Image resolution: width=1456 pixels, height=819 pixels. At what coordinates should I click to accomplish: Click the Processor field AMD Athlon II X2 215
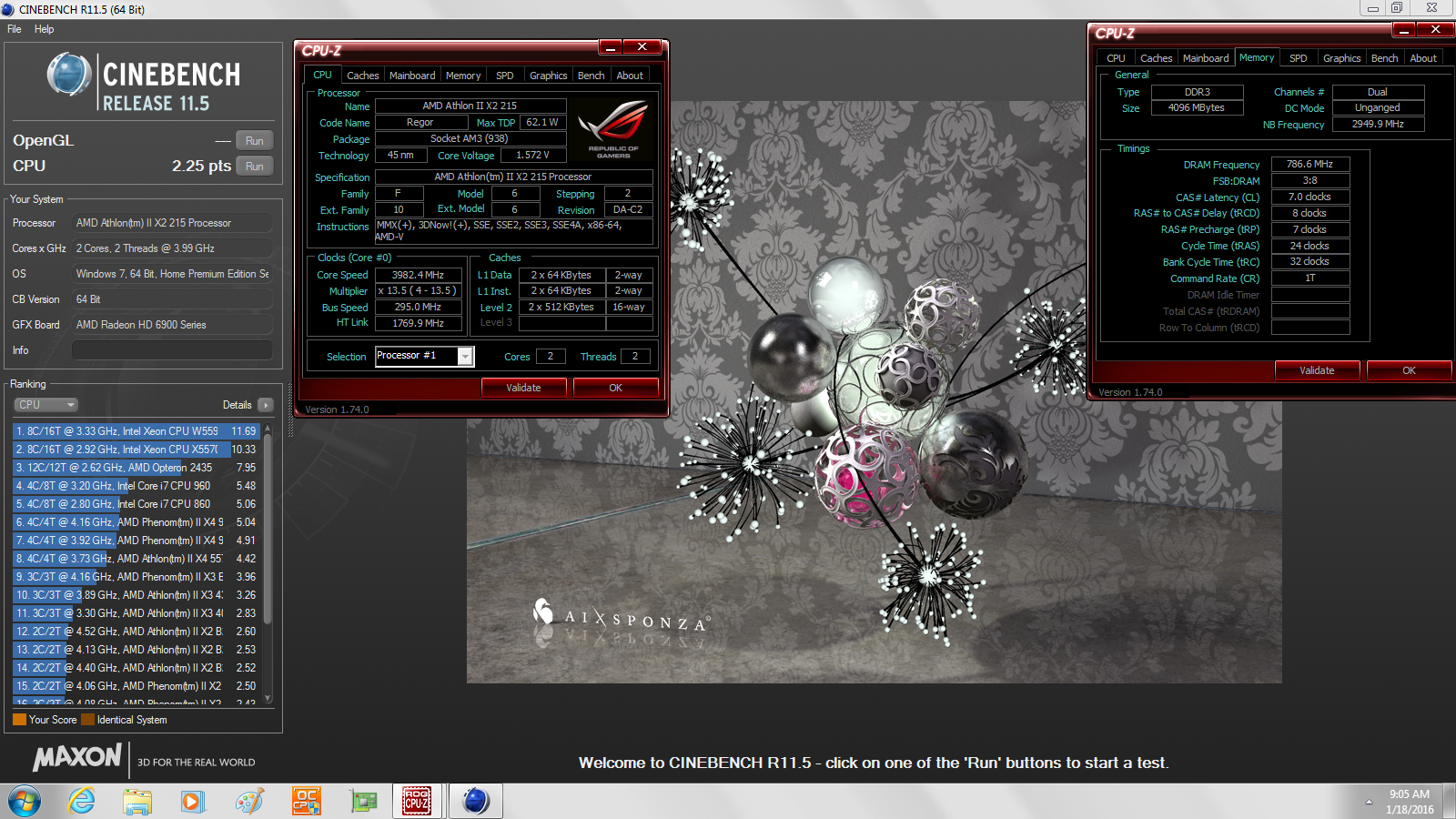pos(172,223)
